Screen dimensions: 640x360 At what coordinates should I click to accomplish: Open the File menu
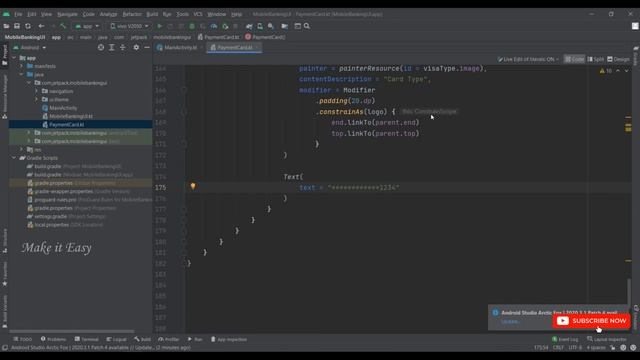tap(18, 14)
